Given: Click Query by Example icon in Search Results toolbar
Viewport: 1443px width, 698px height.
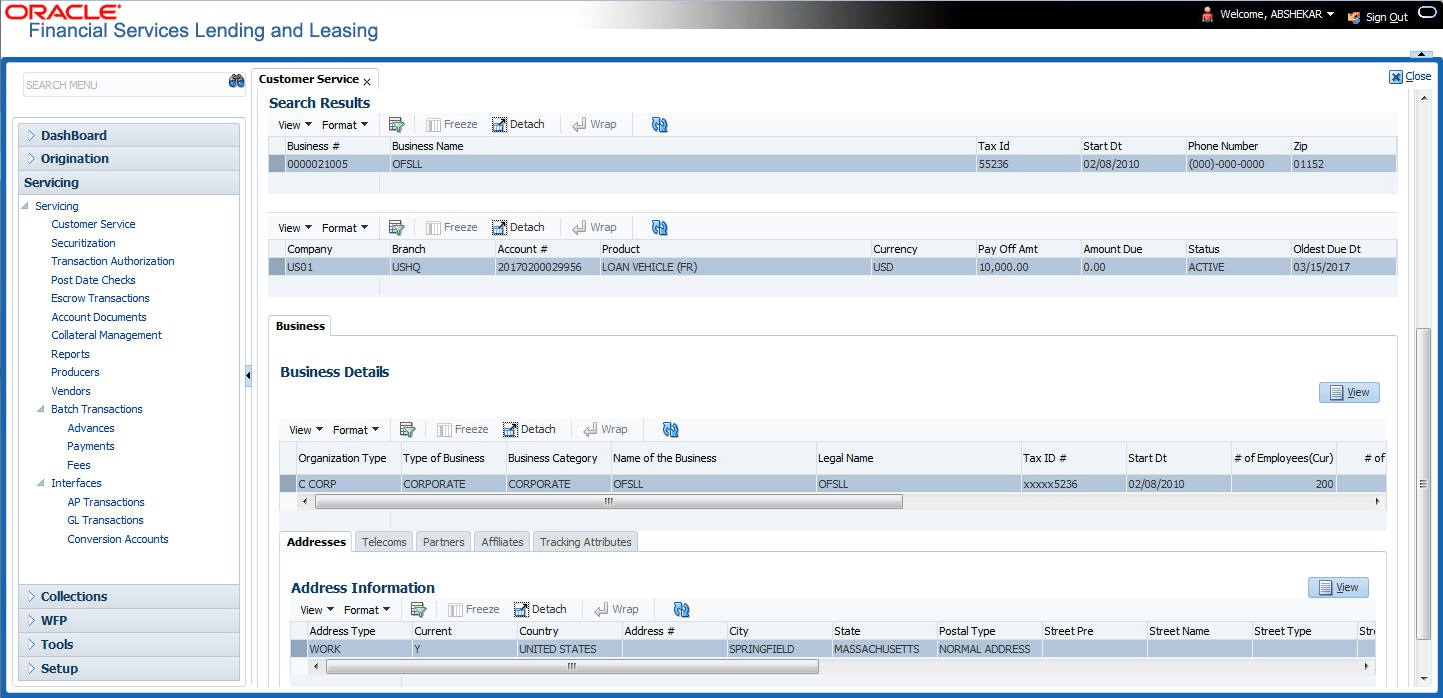Looking at the screenshot, I should [x=396, y=124].
